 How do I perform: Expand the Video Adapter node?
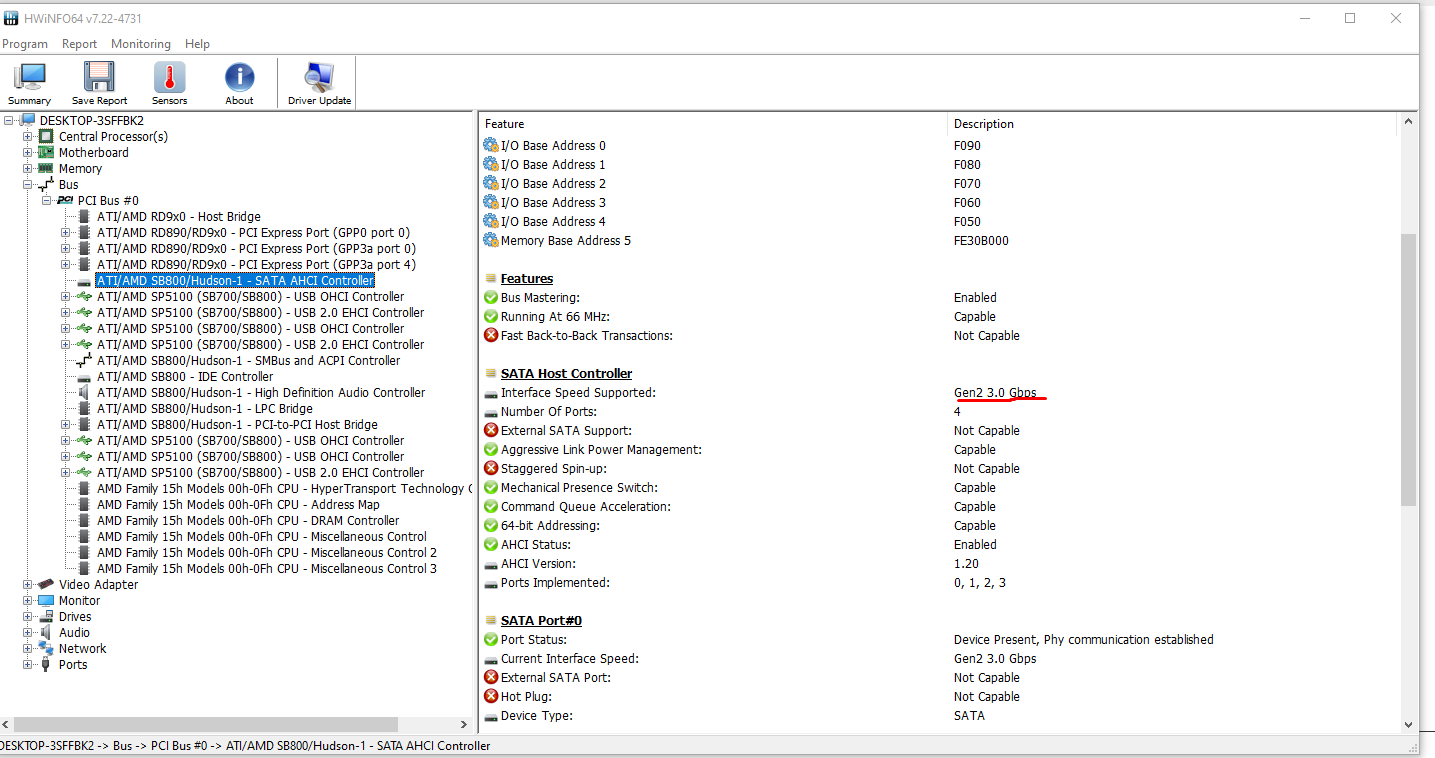click(28, 584)
